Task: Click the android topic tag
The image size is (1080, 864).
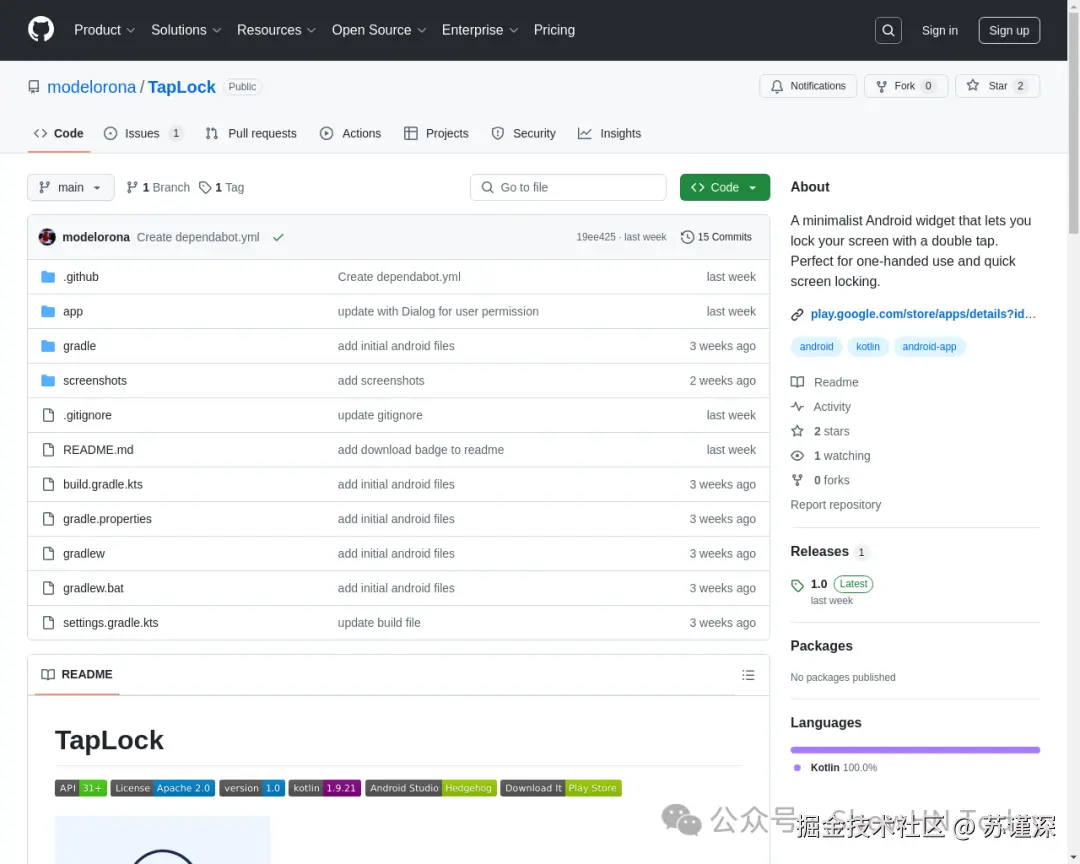Action: [x=816, y=347]
